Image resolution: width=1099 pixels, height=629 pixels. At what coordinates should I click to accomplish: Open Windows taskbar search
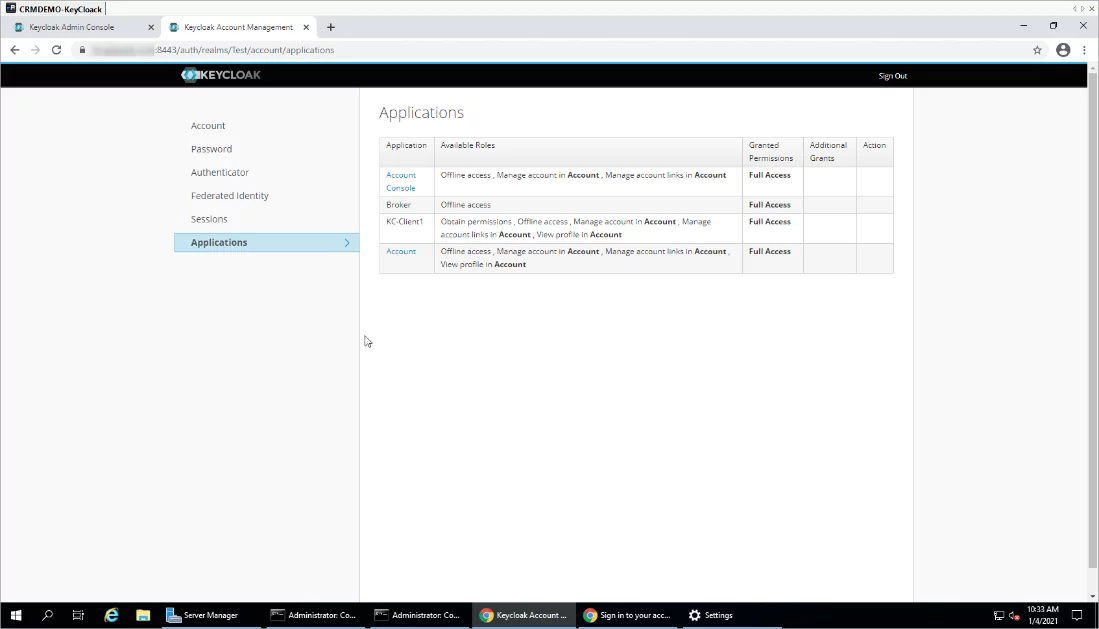click(47, 615)
